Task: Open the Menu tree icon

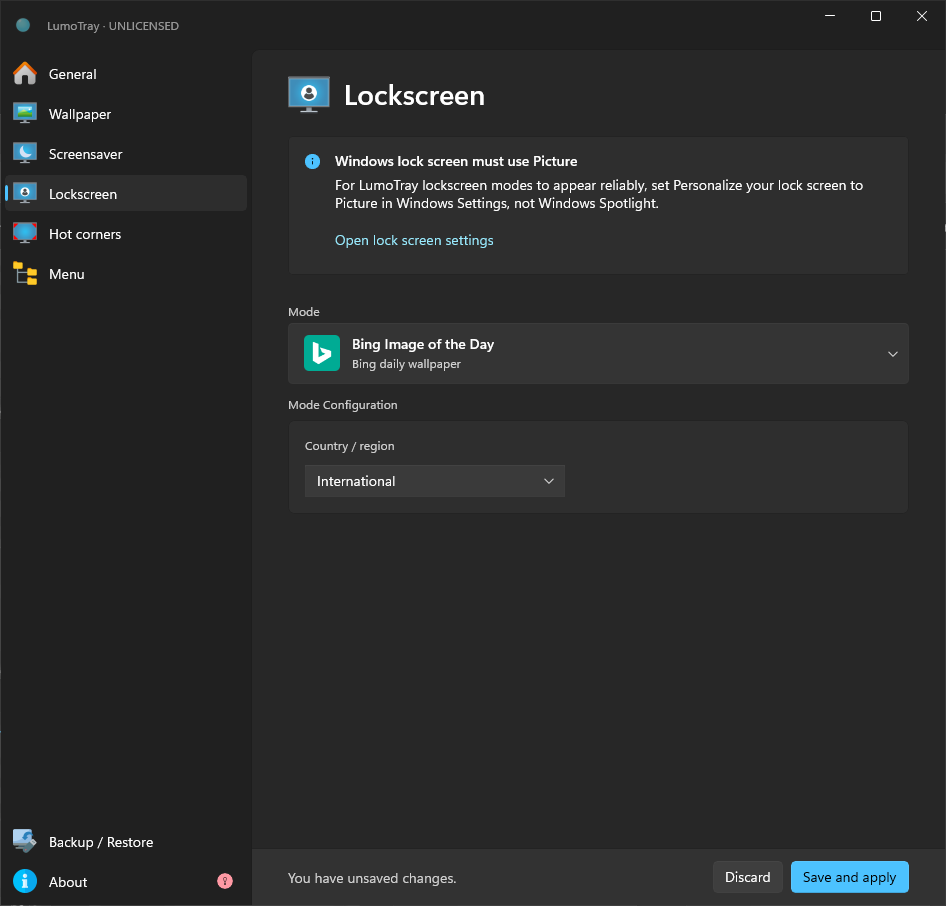Action: click(25, 274)
